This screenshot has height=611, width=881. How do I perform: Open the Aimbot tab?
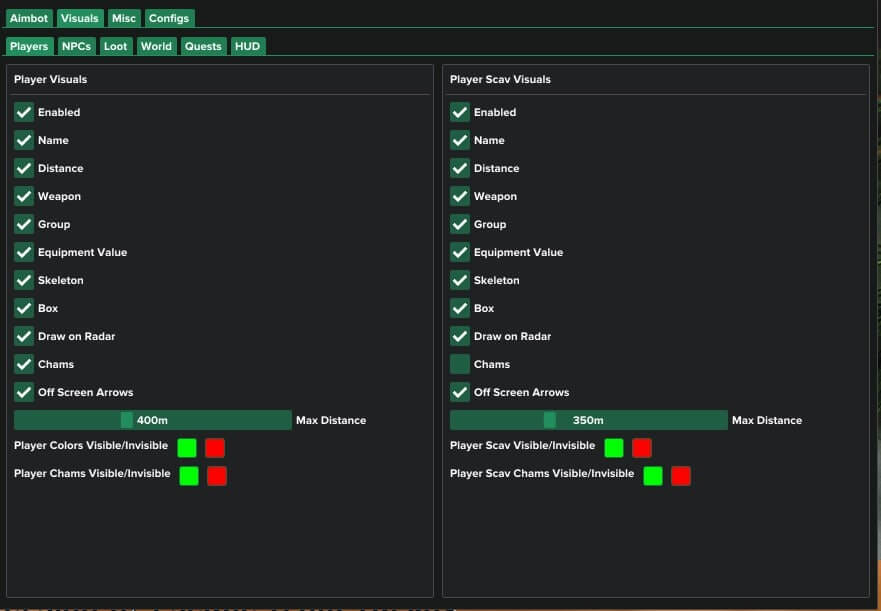tap(28, 18)
